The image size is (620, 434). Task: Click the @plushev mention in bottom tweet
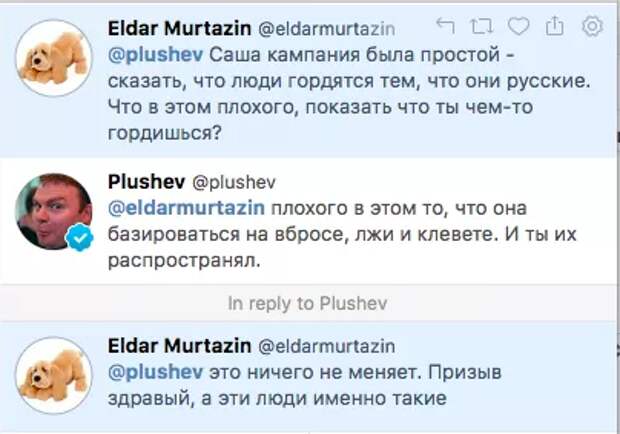point(146,372)
